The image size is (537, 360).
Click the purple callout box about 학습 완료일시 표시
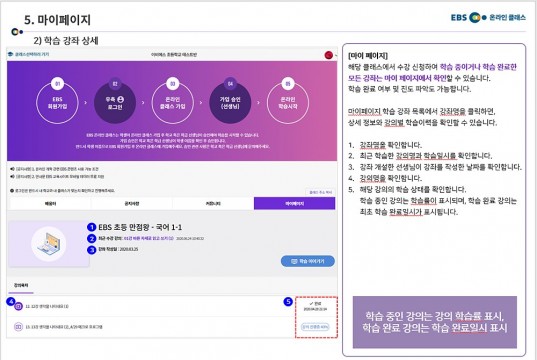click(435, 322)
